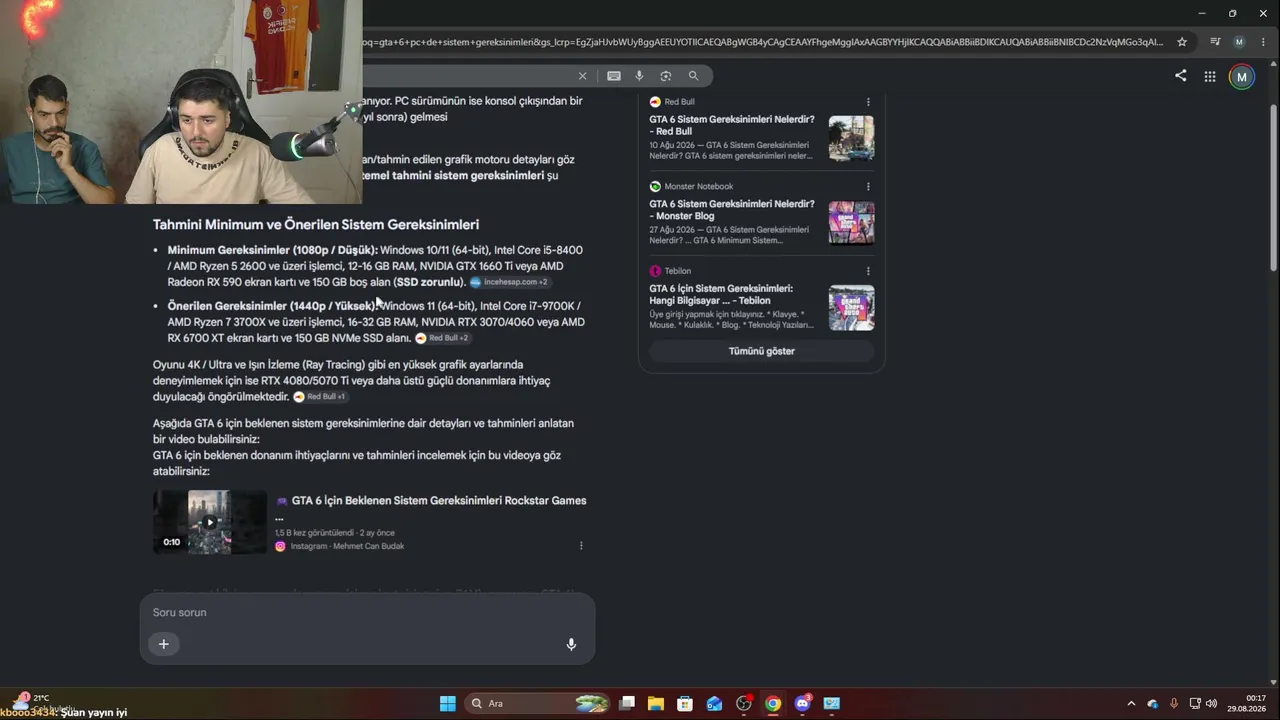Open Discord from the taskbar
This screenshot has width=1280, height=720.
point(802,703)
